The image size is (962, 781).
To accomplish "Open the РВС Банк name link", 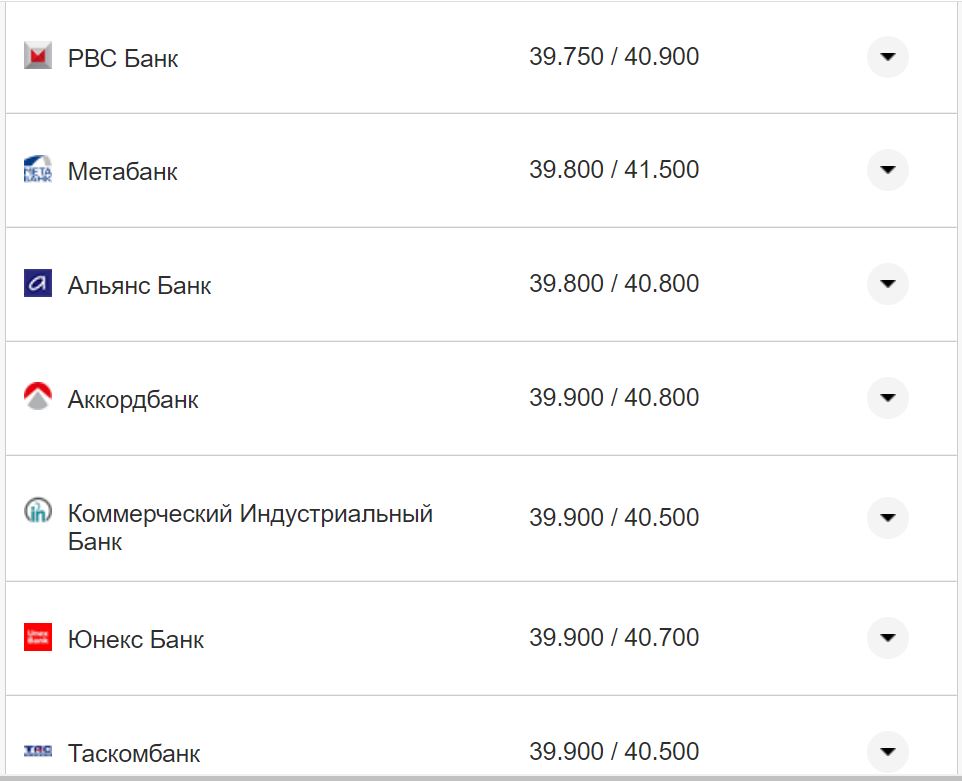I will [x=123, y=59].
